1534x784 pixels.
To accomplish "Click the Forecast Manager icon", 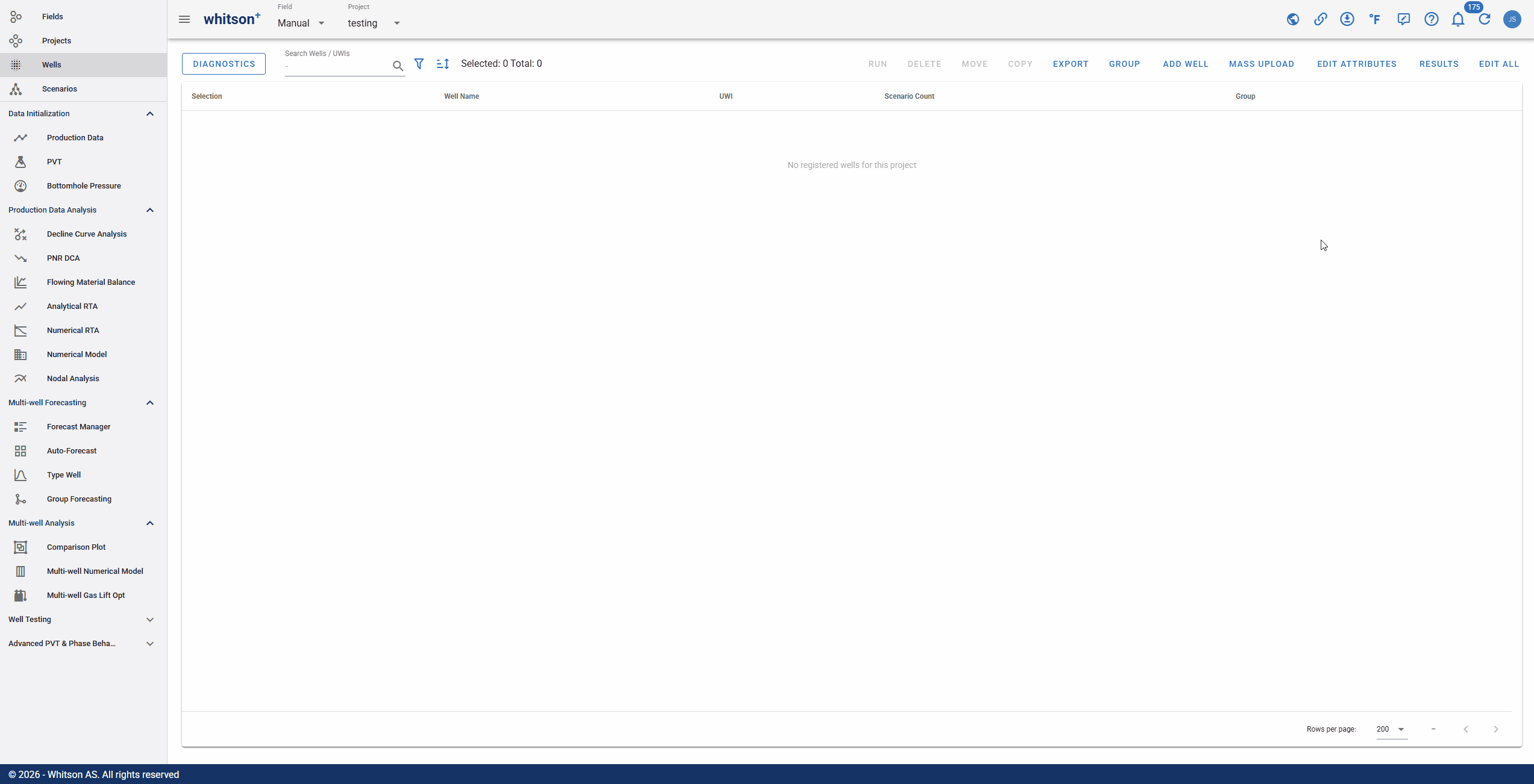I will tap(20, 426).
